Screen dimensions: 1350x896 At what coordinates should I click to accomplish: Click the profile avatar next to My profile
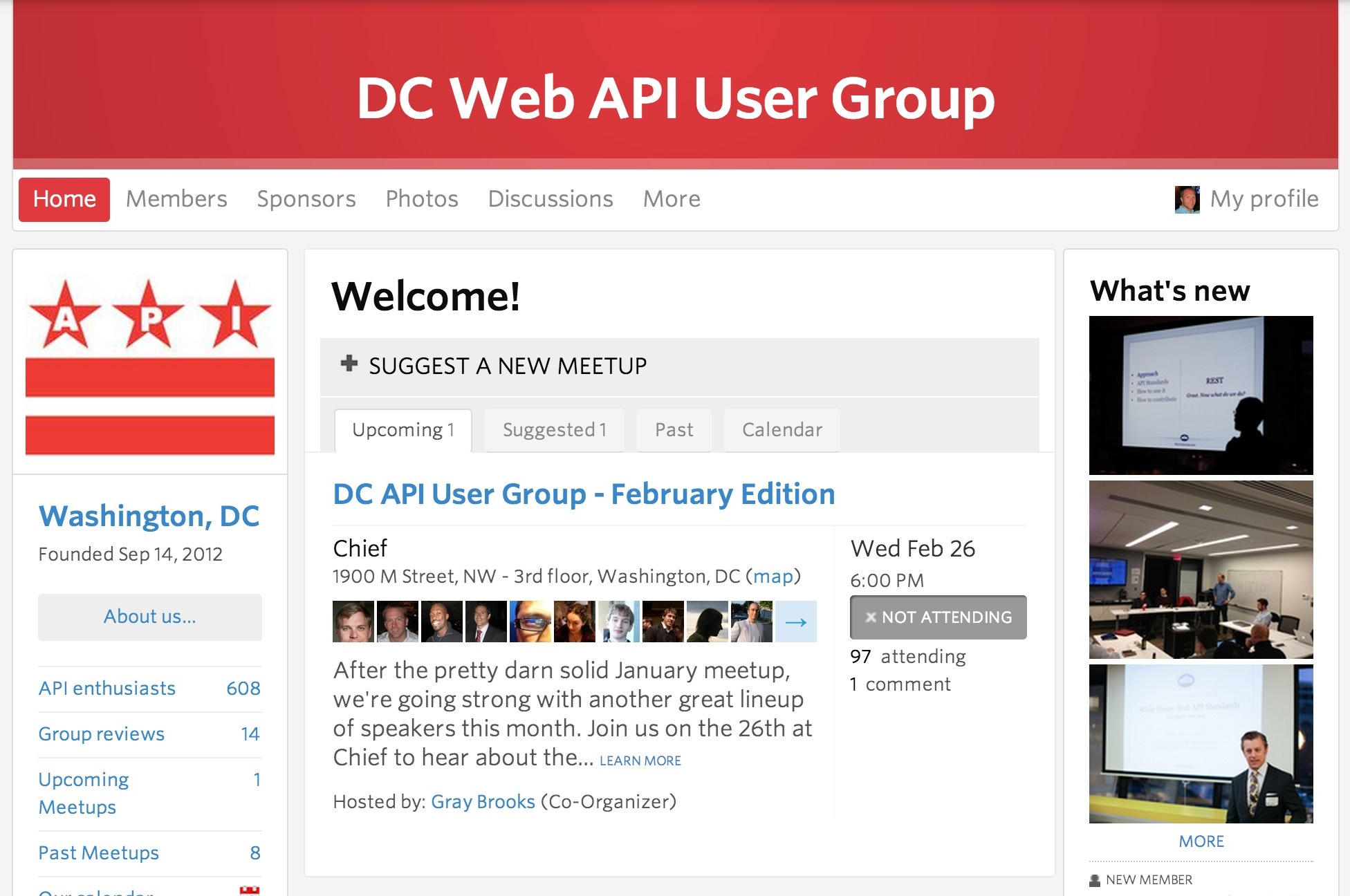(1187, 200)
